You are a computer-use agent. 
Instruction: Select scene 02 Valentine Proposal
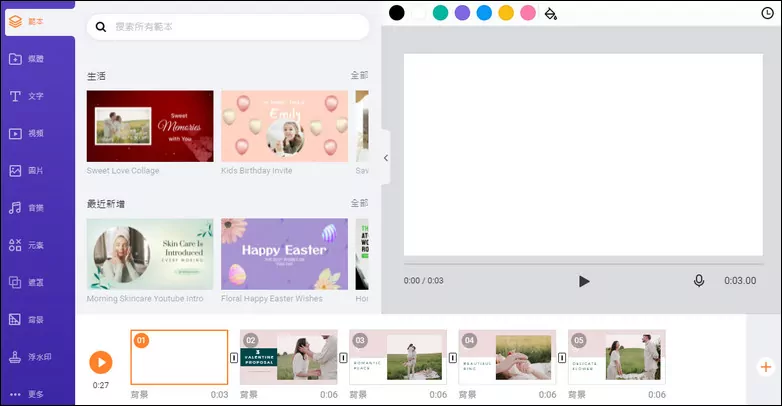click(289, 357)
